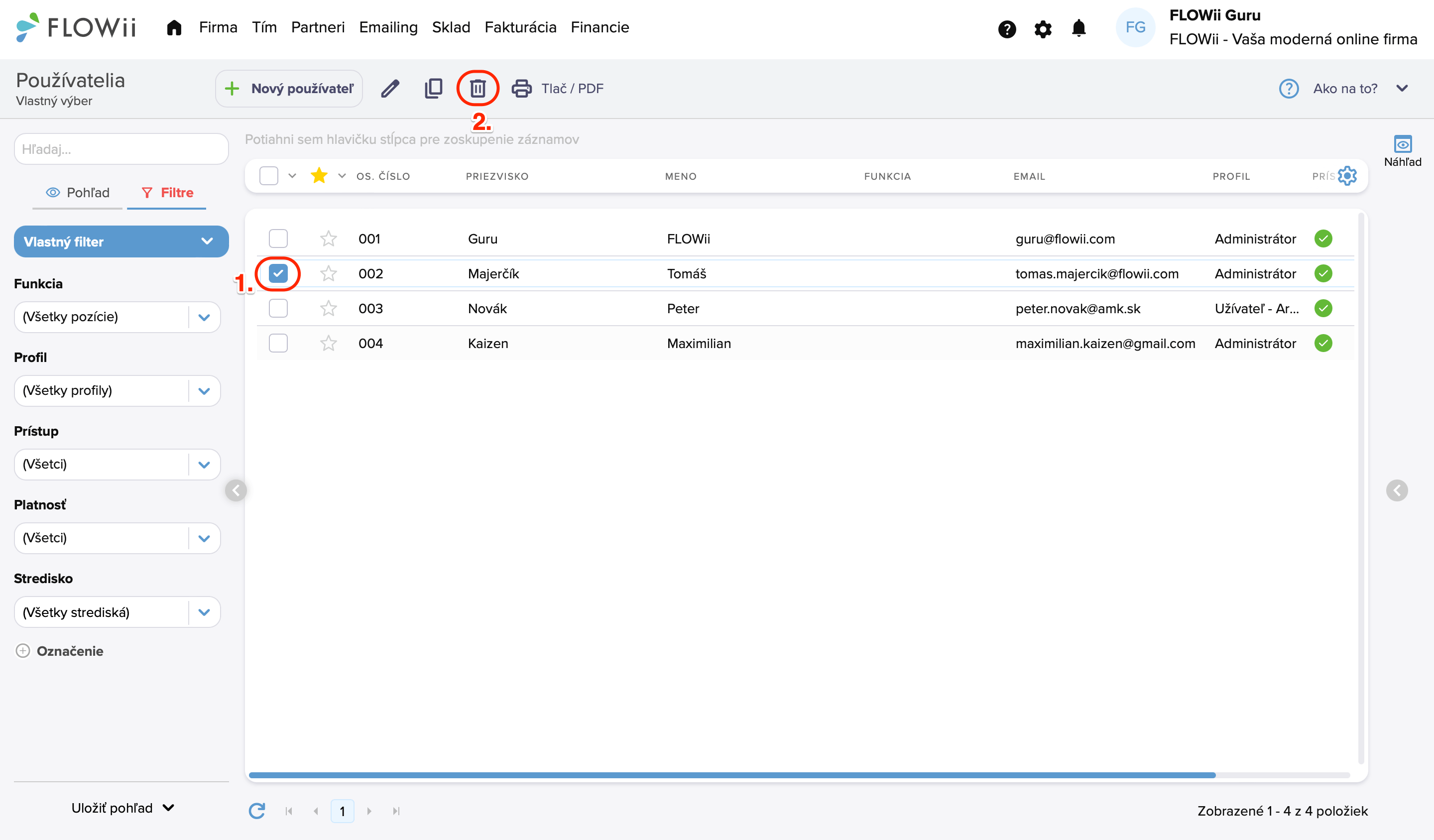Viewport: 1434px width, 840px height.
Task: Click email tomas.majercik@flowii.com
Action: [1096, 274]
